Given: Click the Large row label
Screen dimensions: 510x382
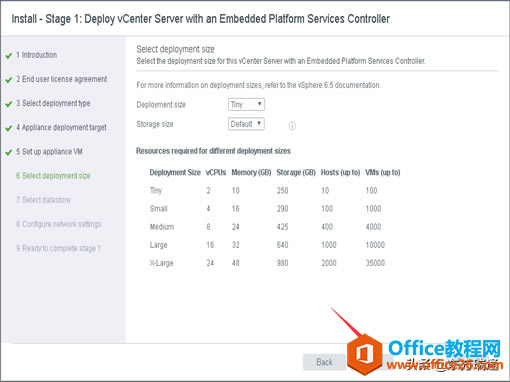Looking at the screenshot, I should [158, 245].
